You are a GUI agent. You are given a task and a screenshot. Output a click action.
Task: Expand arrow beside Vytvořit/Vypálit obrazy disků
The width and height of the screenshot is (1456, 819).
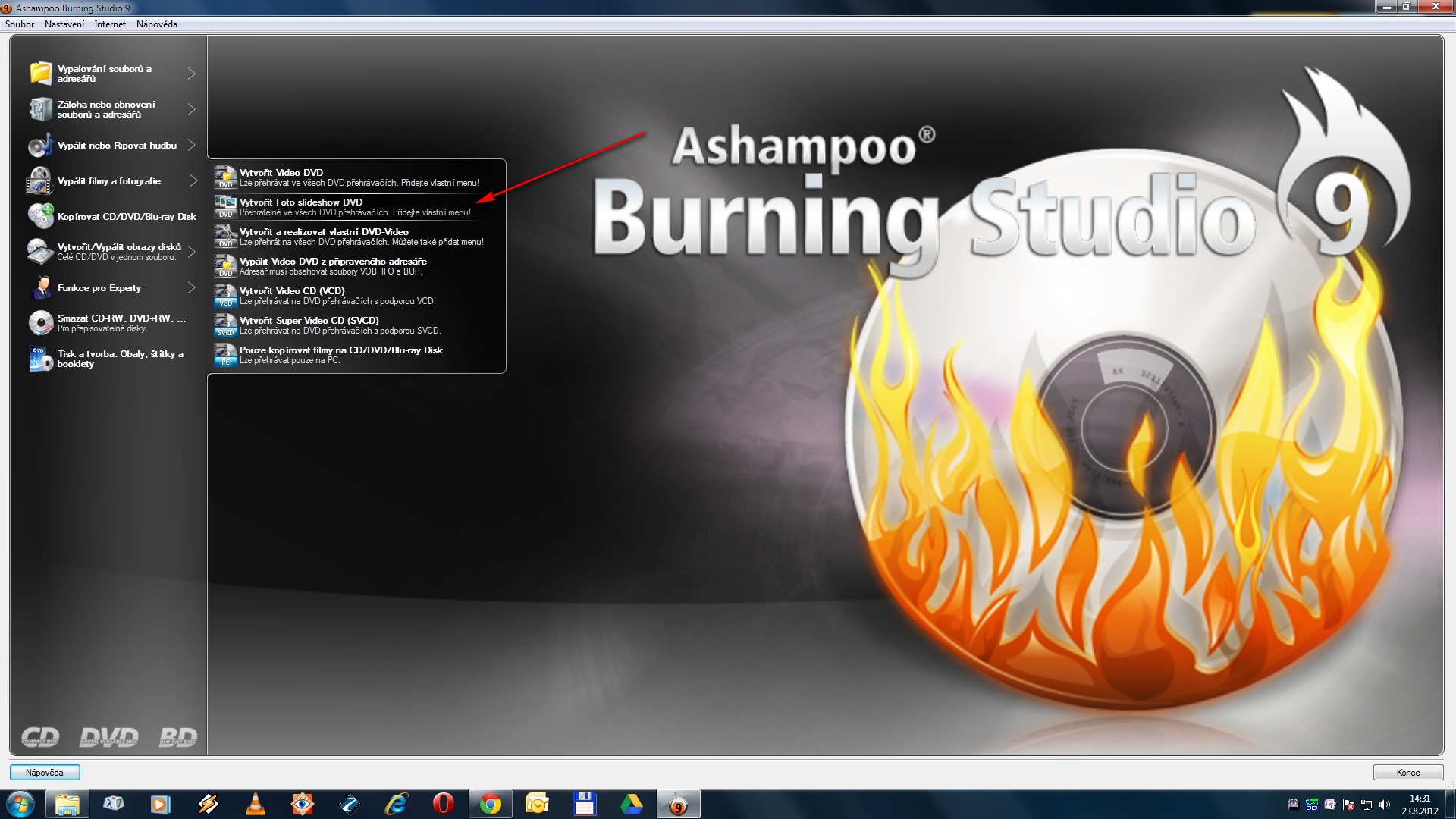[x=191, y=252]
